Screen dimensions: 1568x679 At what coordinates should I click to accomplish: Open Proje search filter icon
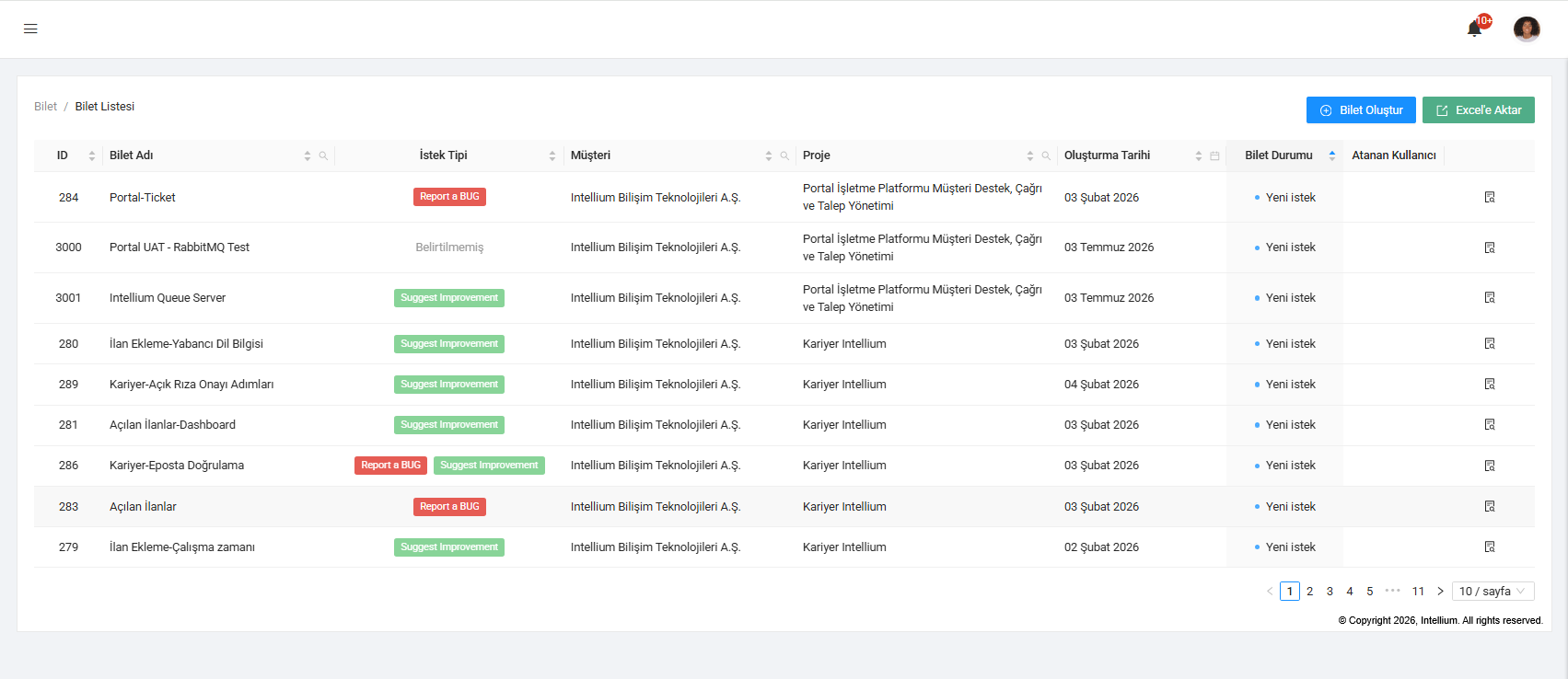1046,155
